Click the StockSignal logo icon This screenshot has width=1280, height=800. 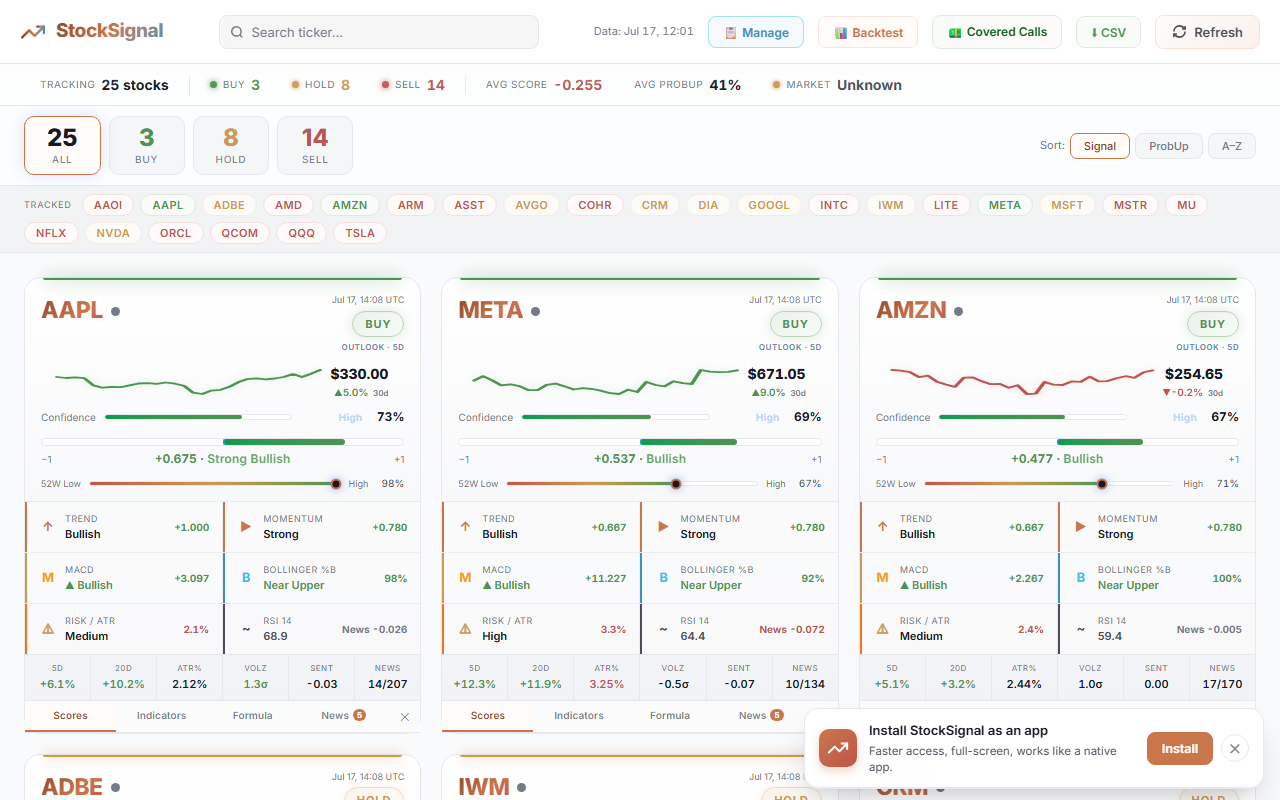coord(33,32)
